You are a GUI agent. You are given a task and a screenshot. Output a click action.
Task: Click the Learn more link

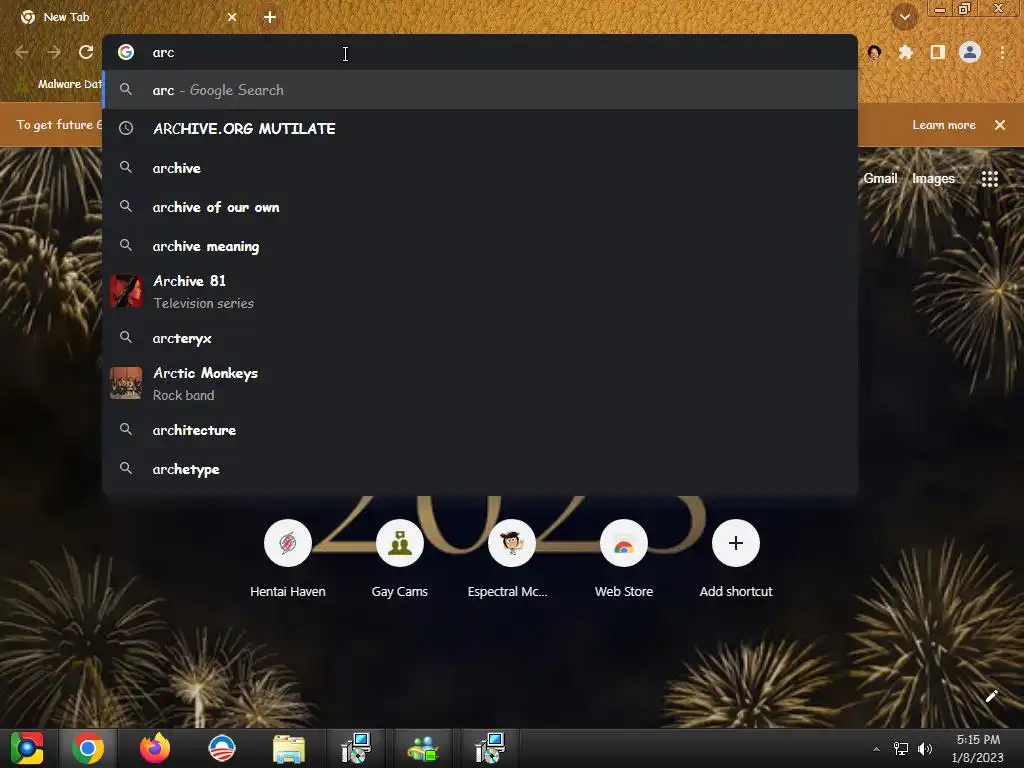[944, 125]
